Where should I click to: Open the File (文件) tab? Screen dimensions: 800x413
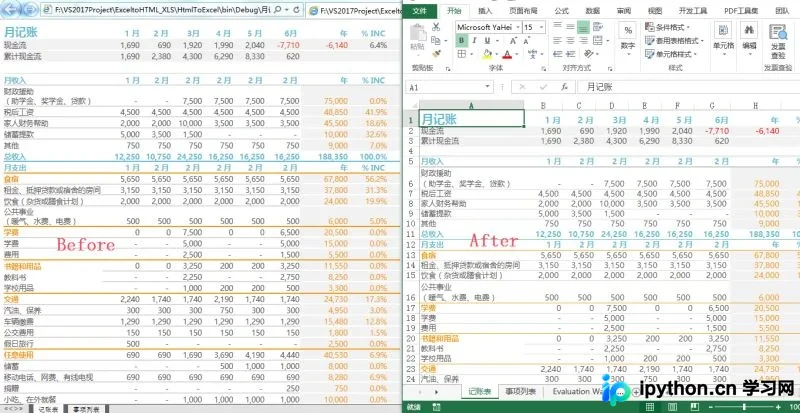point(420,11)
